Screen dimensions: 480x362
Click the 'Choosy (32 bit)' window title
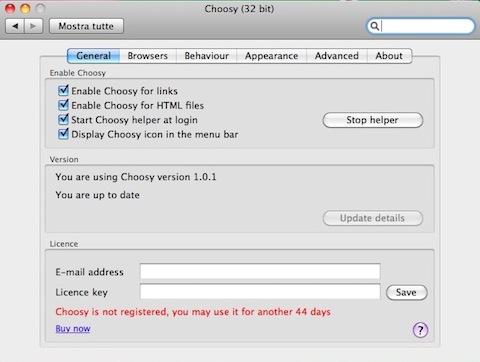[239, 8]
